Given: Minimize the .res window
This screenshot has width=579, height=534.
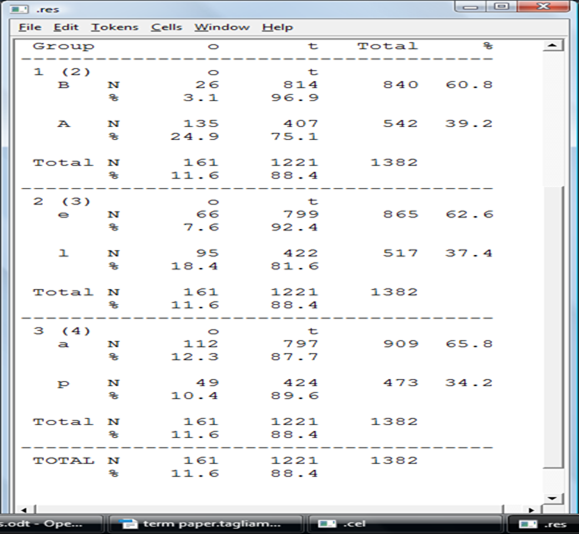Looking at the screenshot, I should 470,7.
